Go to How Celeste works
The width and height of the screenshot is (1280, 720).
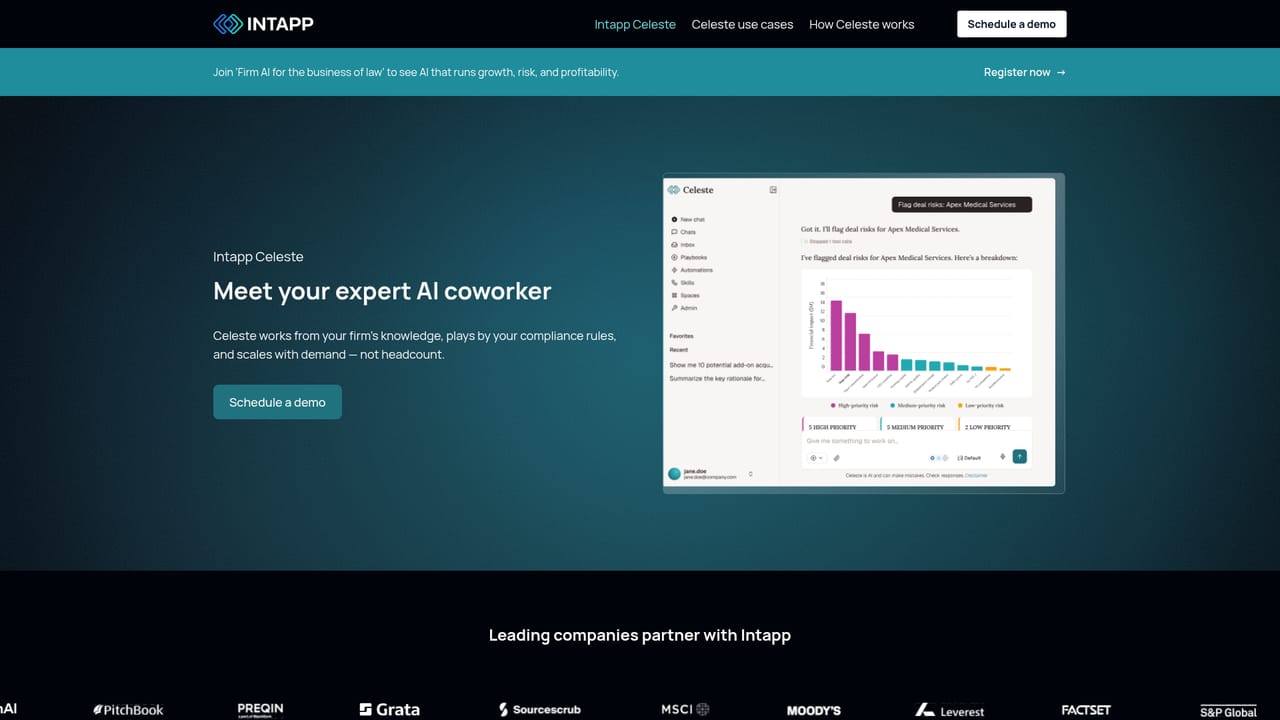861,24
